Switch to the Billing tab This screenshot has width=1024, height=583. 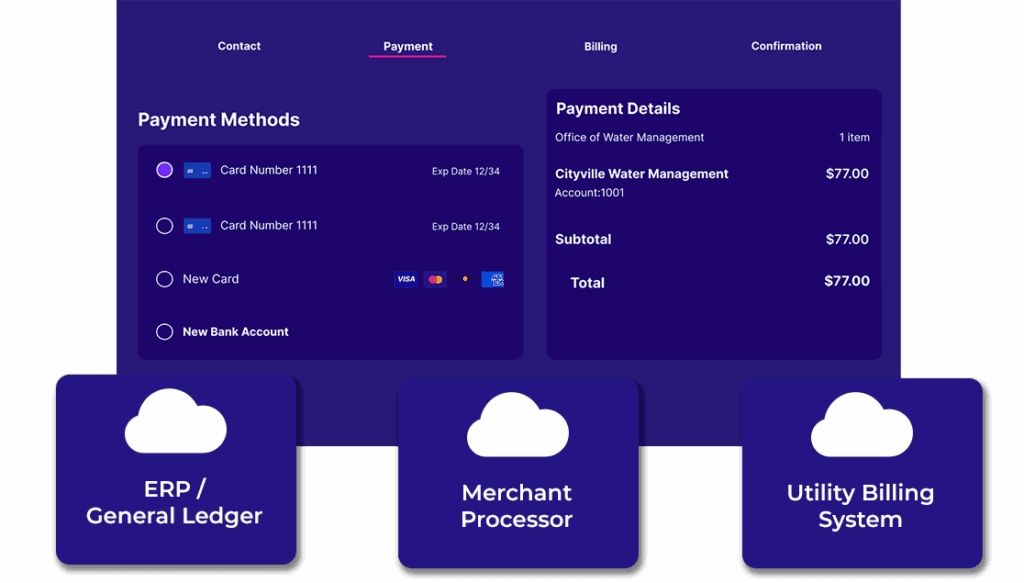pyautogui.click(x=600, y=47)
